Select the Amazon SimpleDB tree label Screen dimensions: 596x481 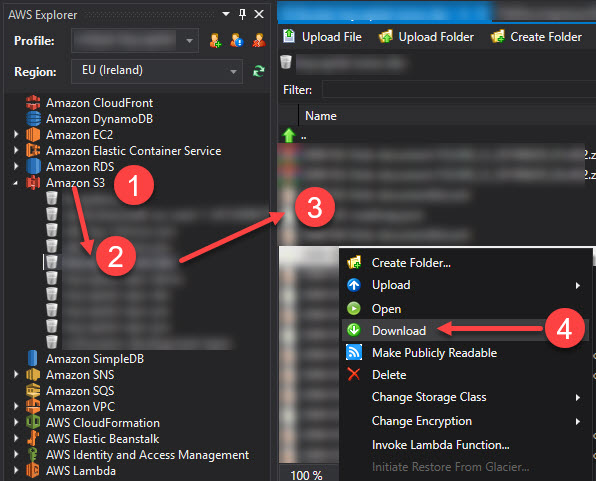(95, 359)
